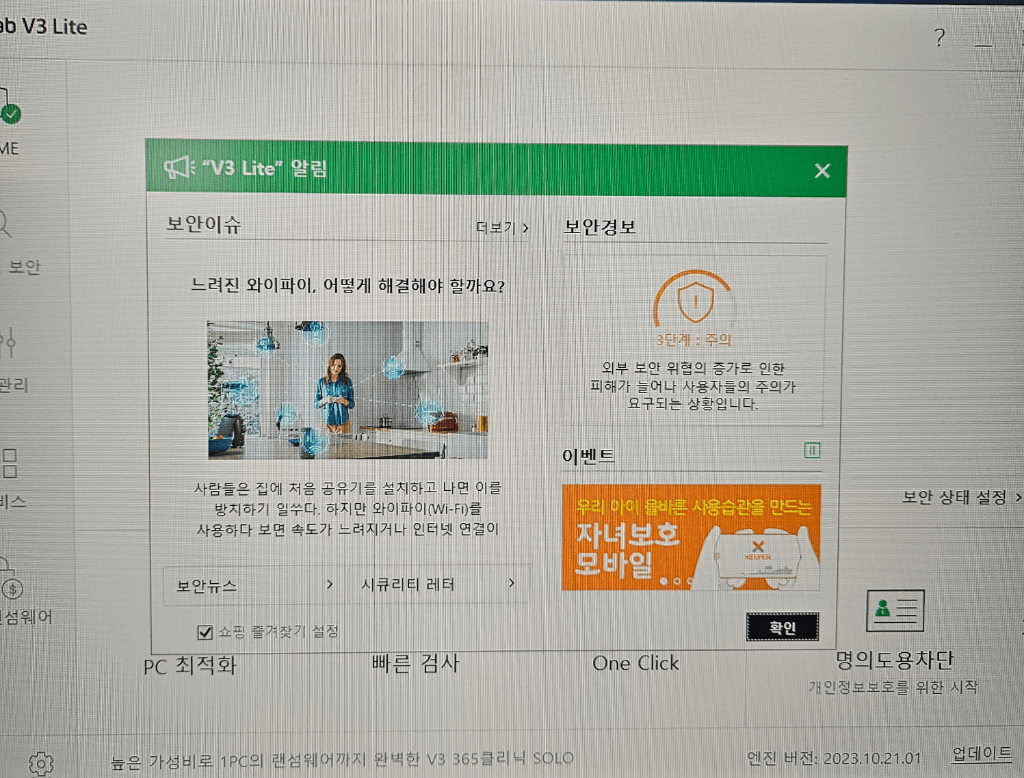1024x778 pixels.
Task: Open the 보안뉴스 section
Action: point(255,585)
